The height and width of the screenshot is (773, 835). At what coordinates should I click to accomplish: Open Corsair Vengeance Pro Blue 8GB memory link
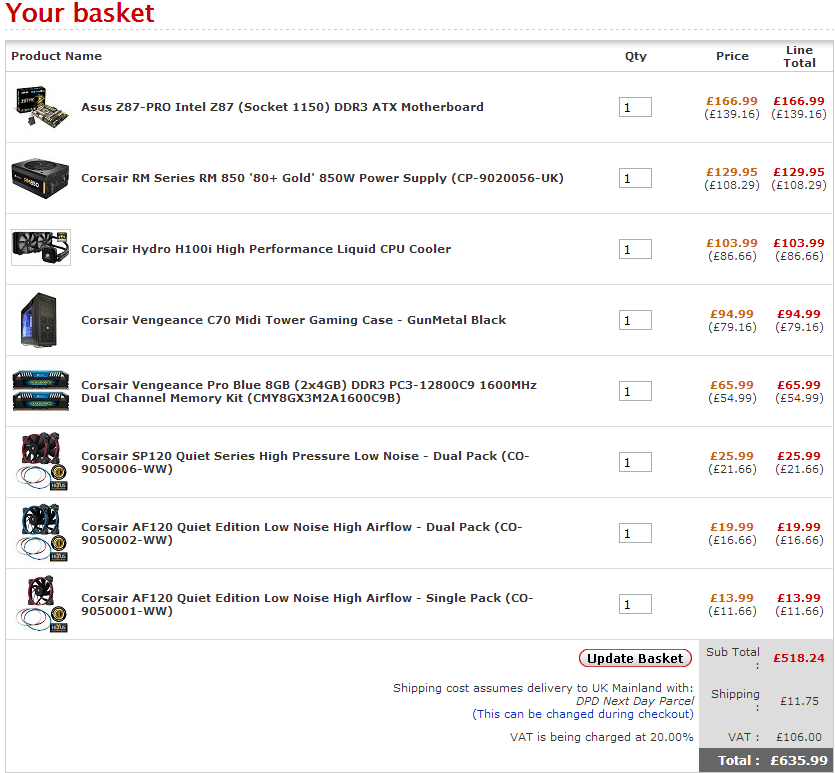(x=309, y=391)
